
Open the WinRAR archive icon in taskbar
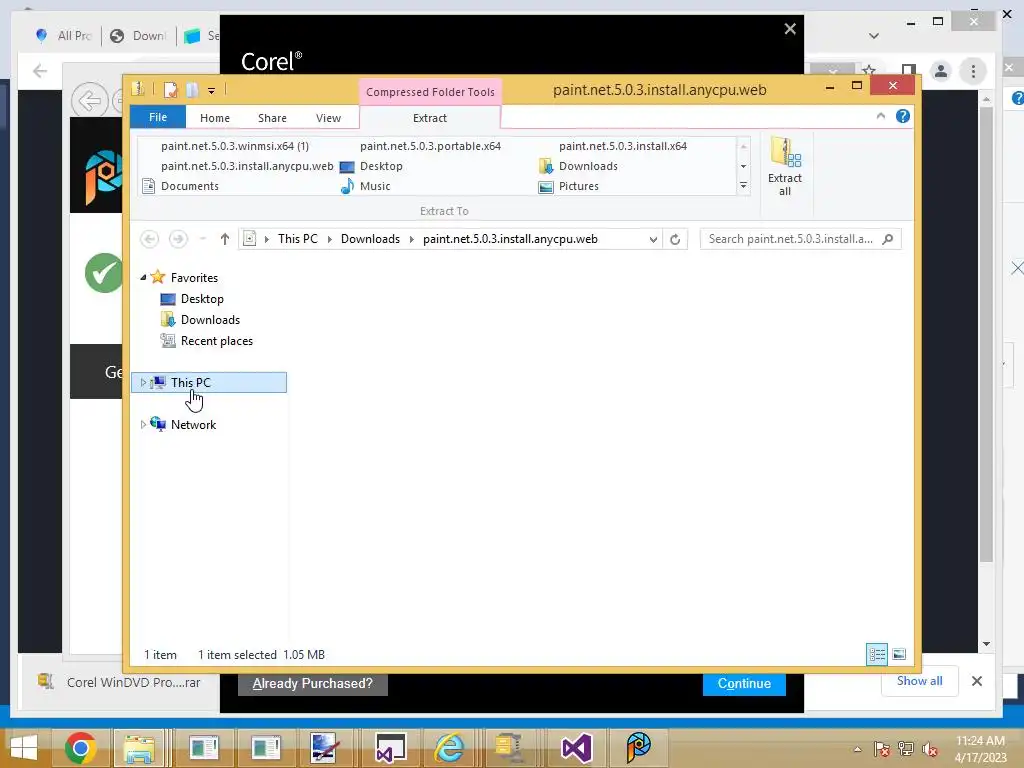(508, 748)
